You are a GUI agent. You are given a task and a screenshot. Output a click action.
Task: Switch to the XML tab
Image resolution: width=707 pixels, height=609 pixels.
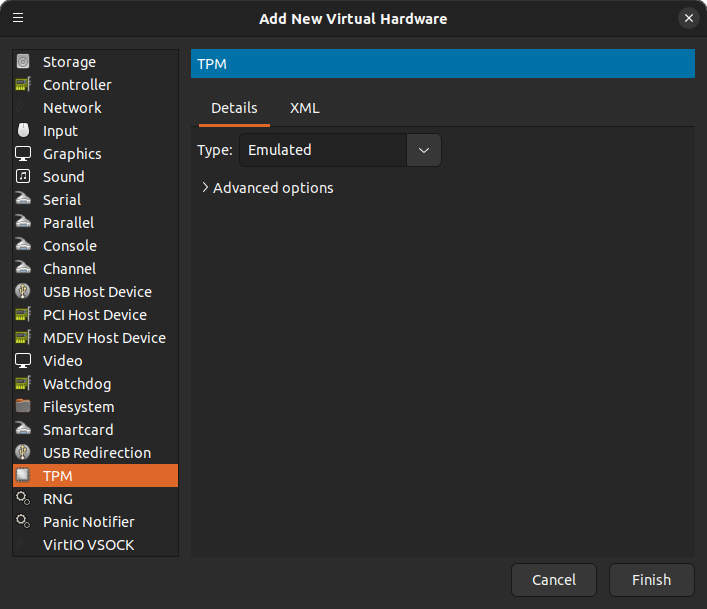[x=304, y=108]
